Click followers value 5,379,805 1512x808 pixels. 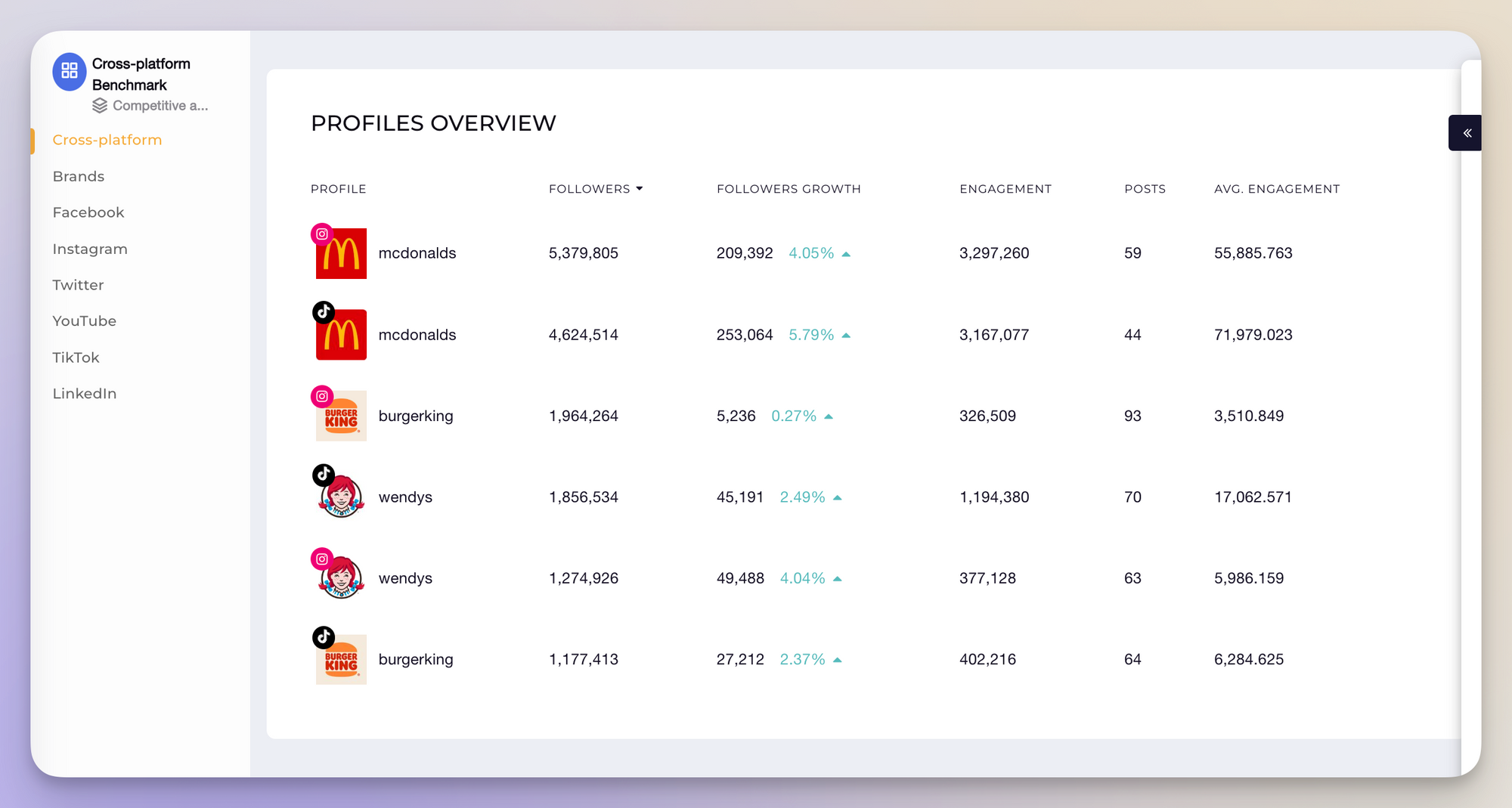coord(584,253)
